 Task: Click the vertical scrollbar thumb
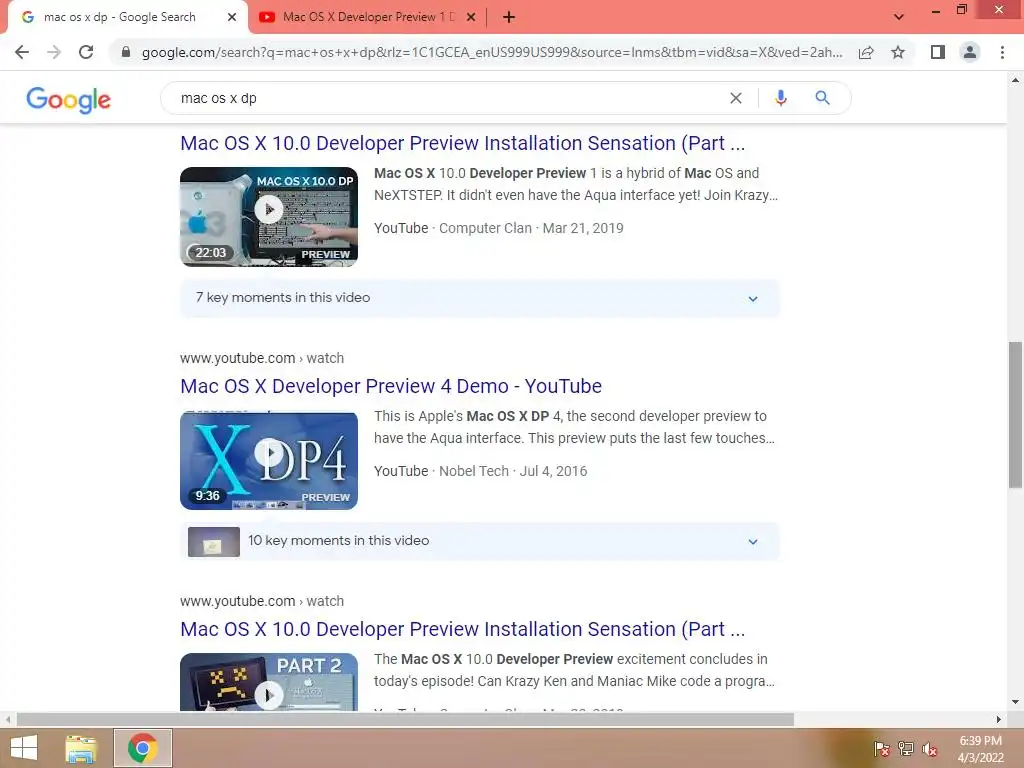1015,414
